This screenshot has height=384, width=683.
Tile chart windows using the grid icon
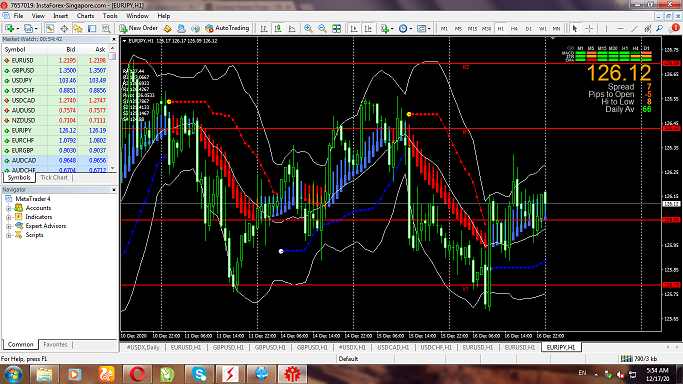(337, 28)
